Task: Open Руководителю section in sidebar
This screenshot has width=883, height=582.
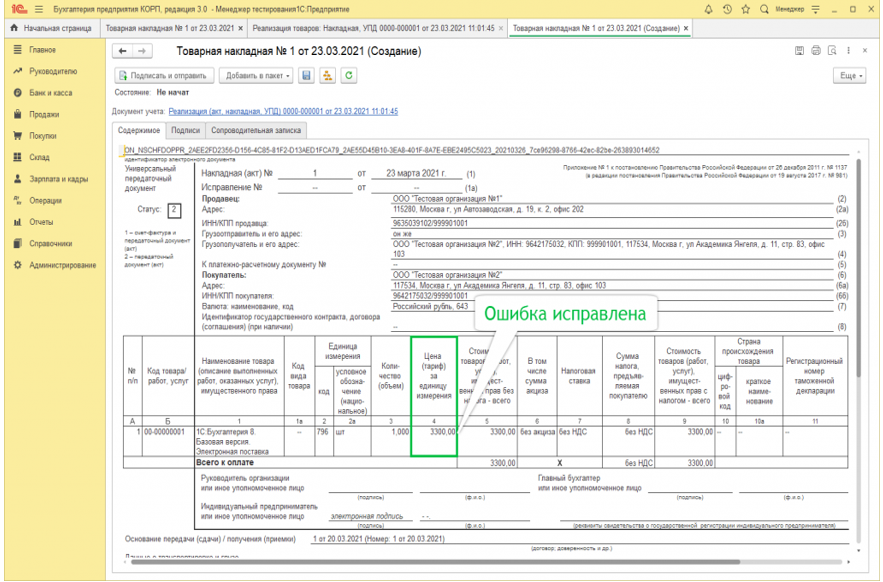Action: tap(55, 71)
